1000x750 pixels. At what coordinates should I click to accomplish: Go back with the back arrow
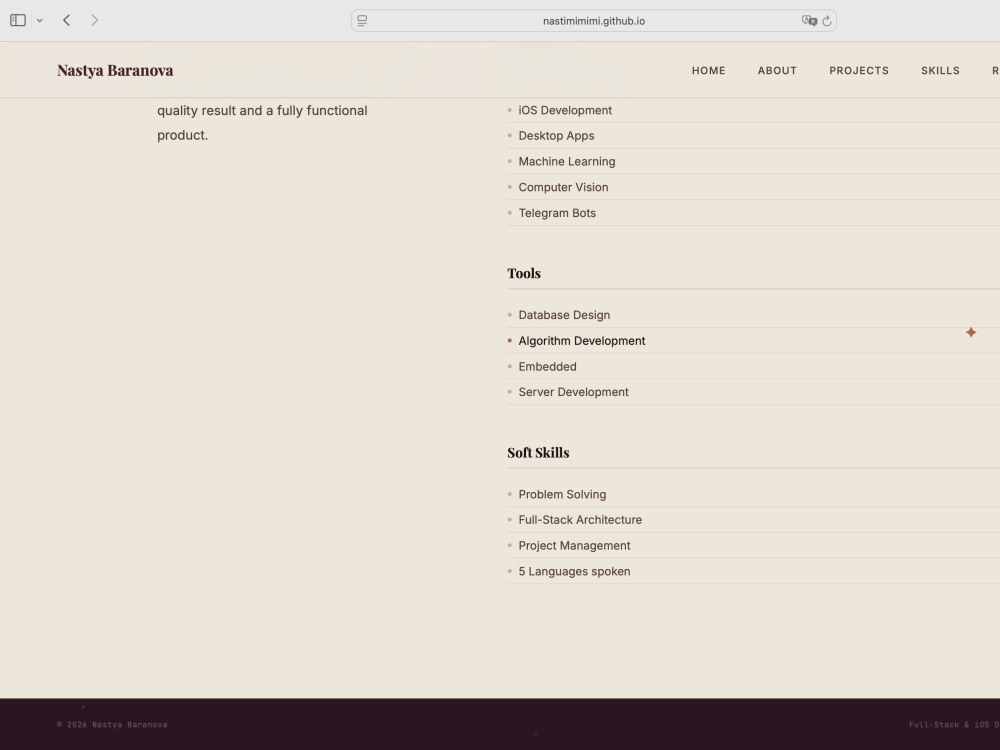66,20
